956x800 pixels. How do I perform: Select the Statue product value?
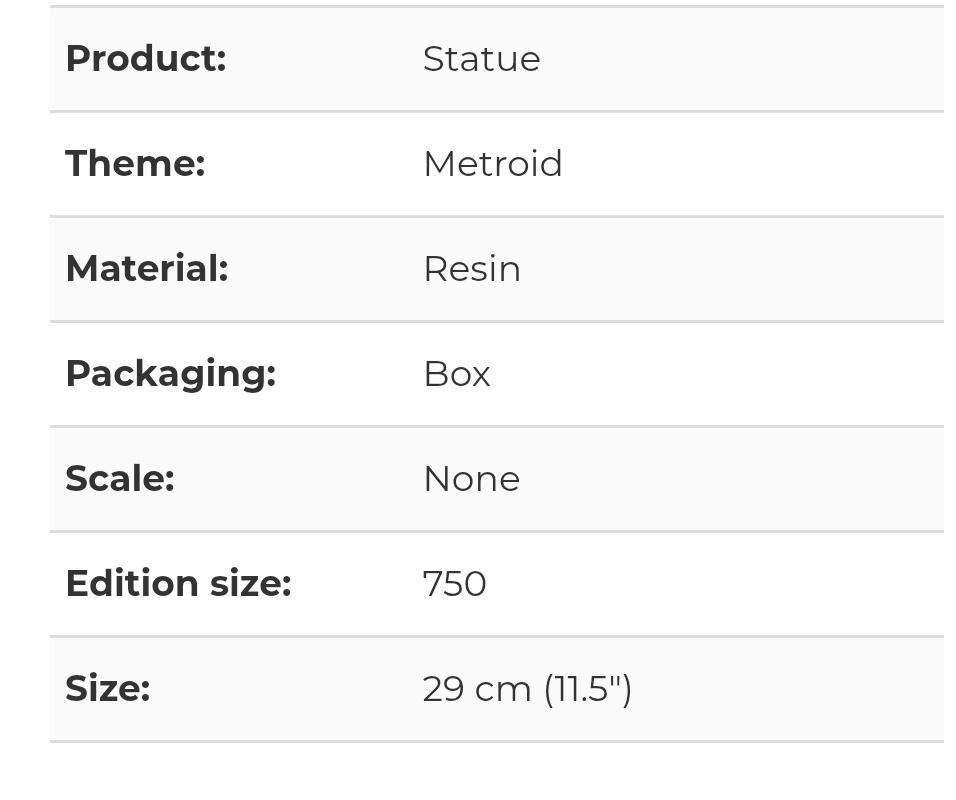coord(481,59)
